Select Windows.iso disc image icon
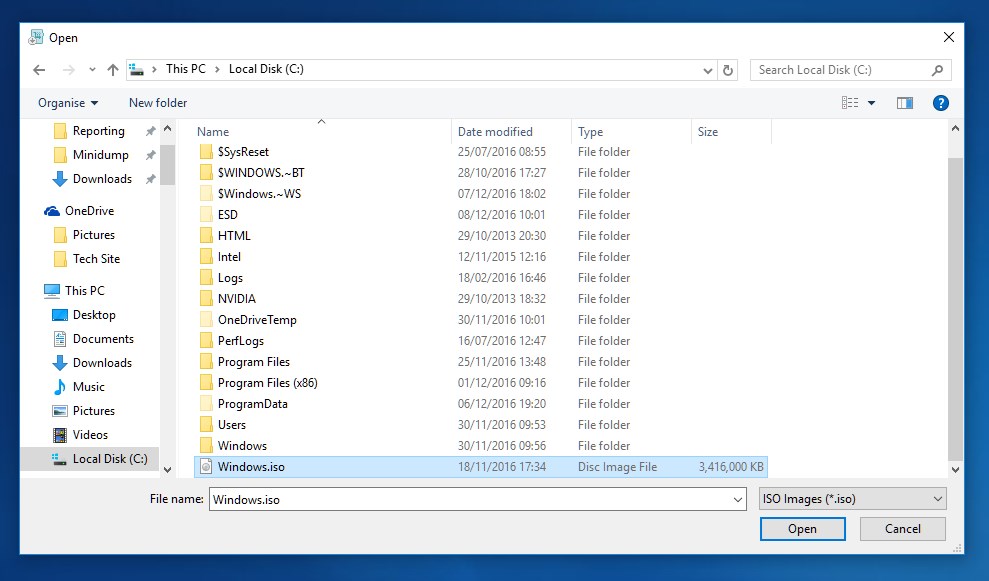 pyautogui.click(x=206, y=467)
